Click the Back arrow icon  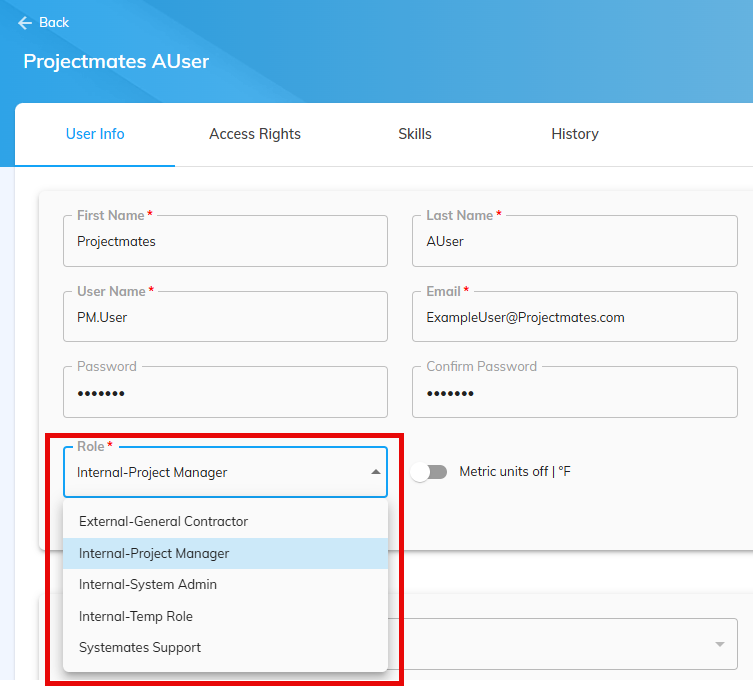[x=25, y=23]
